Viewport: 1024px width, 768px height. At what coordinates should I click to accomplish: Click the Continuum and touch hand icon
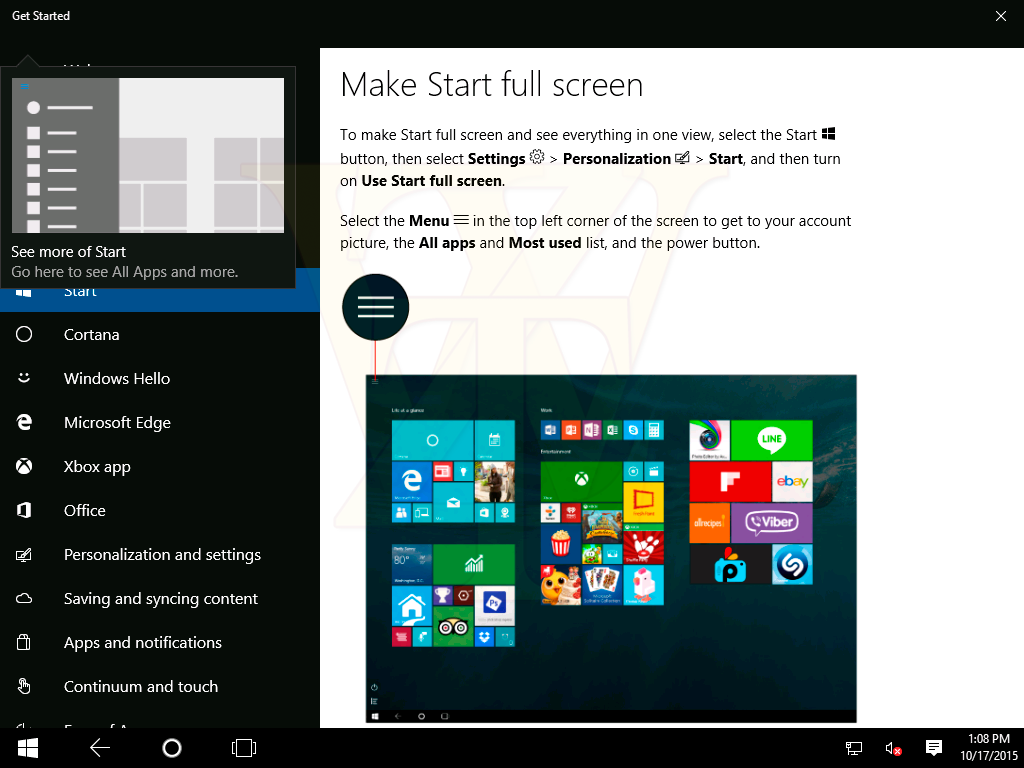coord(25,687)
